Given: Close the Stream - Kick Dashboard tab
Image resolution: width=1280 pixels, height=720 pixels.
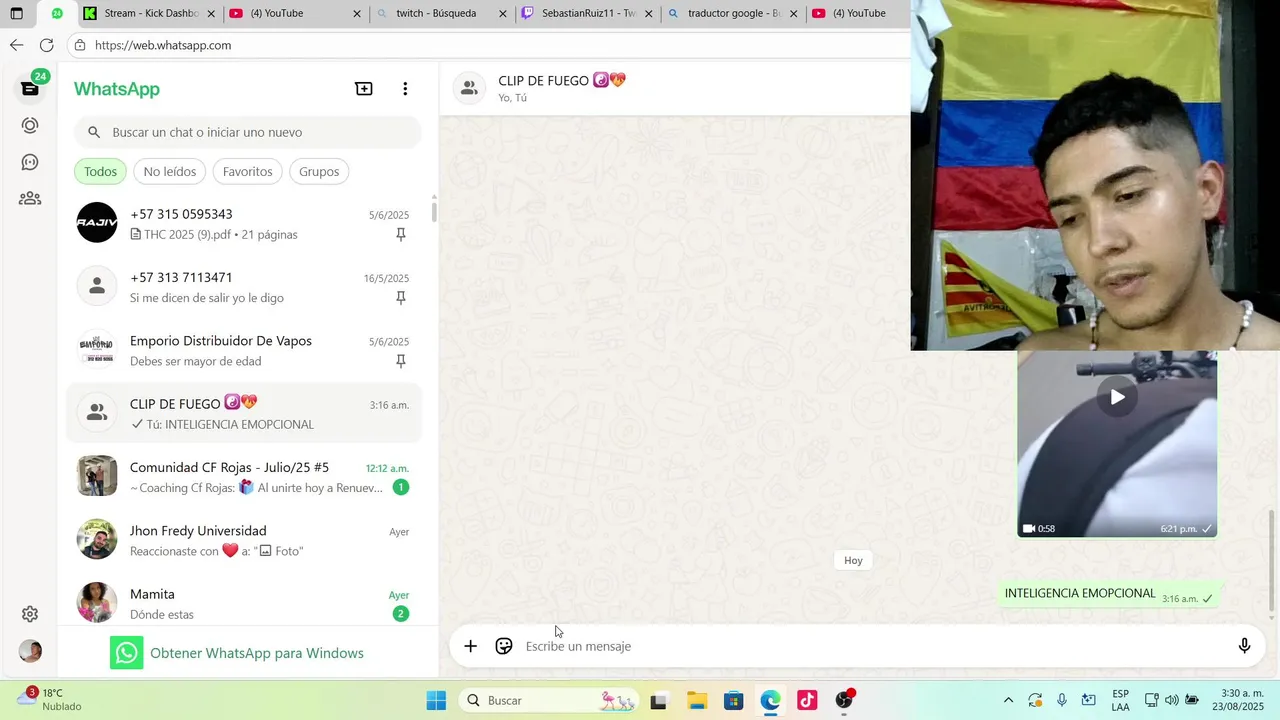Looking at the screenshot, I should (x=211, y=14).
